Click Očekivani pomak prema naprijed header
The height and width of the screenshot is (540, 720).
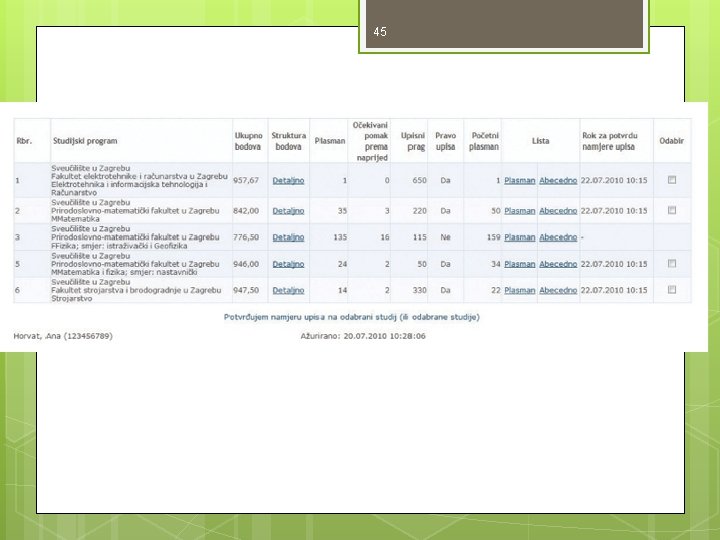tap(371, 141)
